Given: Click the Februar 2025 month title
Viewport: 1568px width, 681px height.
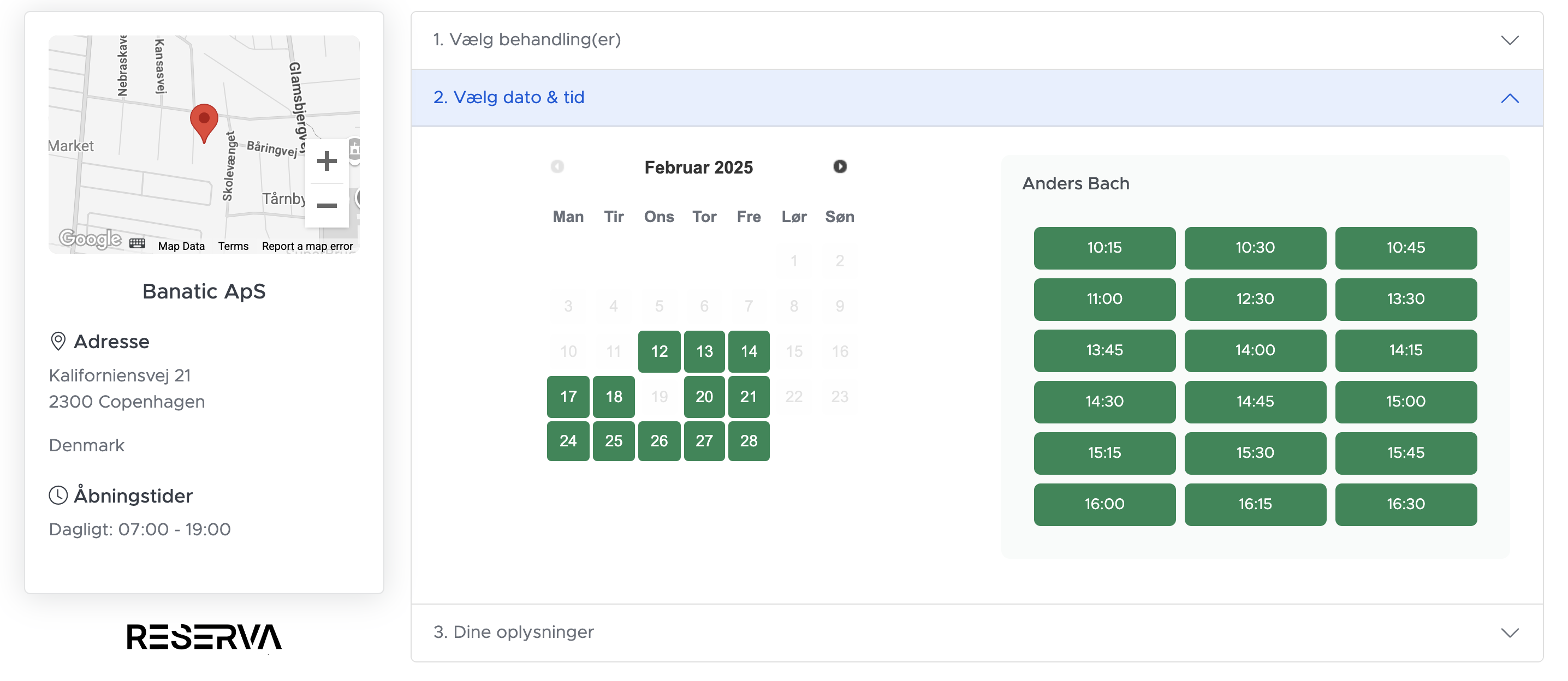Looking at the screenshot, I should tap(698, 168).
